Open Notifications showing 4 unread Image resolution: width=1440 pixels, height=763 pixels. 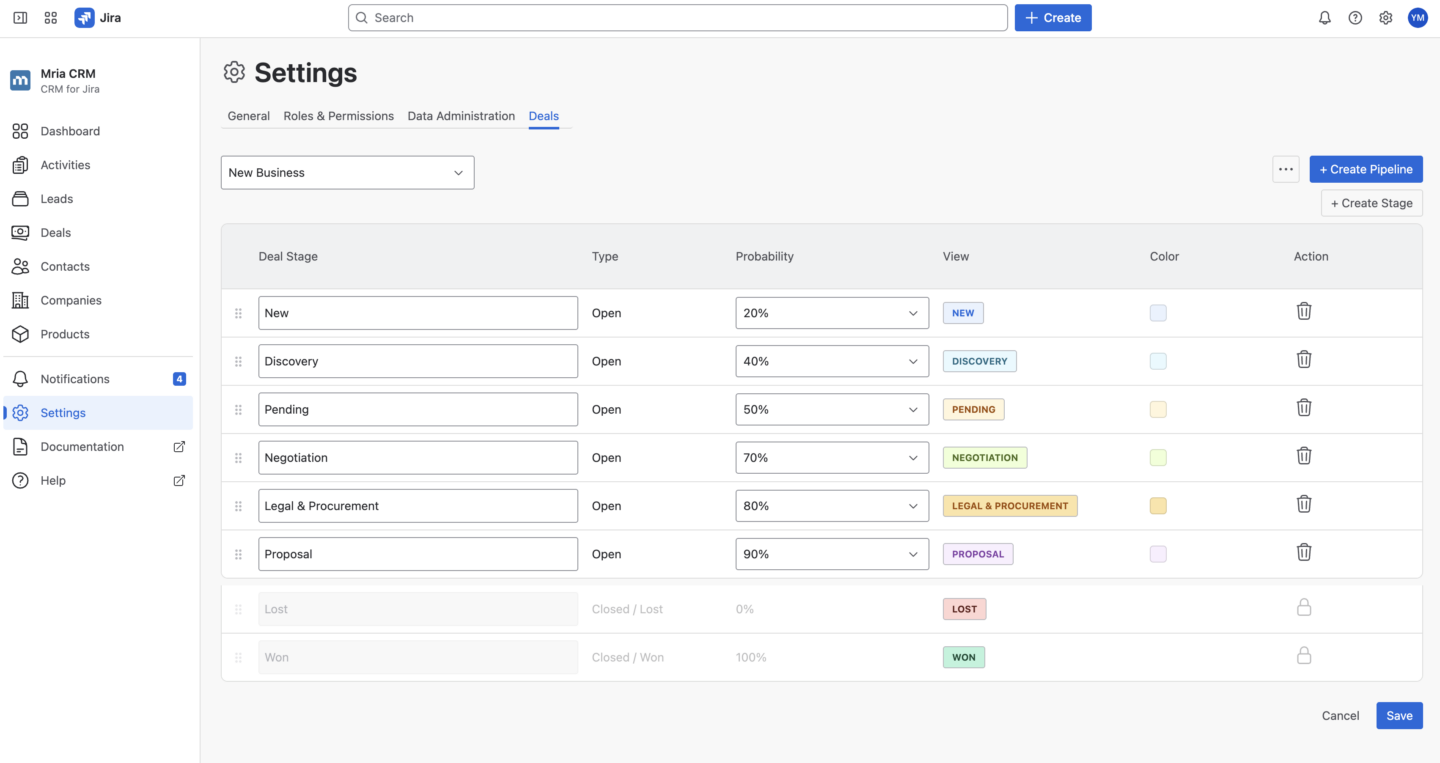click(x=75, y=378)
